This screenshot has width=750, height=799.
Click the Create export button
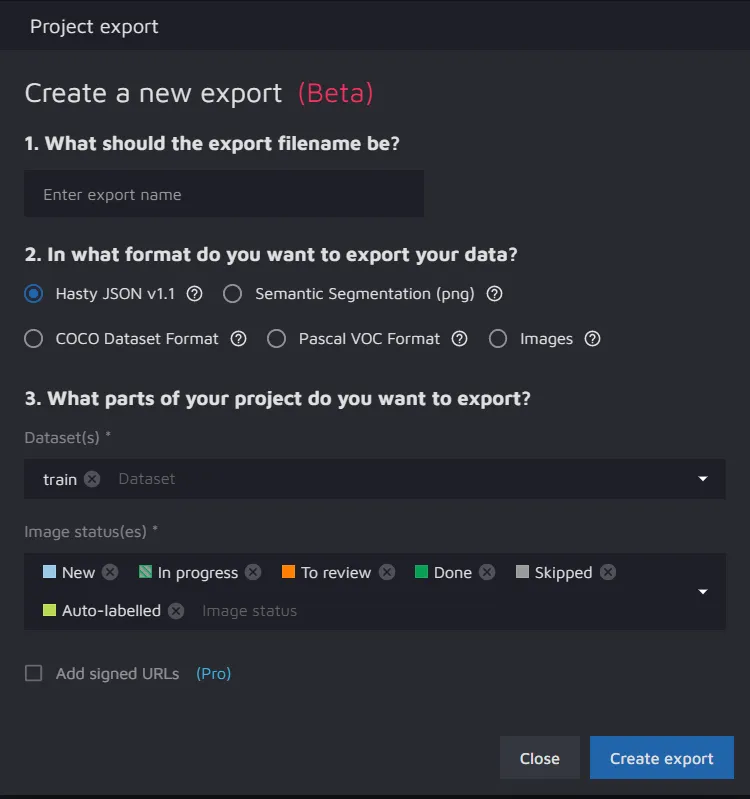click(x=661, y=758)
